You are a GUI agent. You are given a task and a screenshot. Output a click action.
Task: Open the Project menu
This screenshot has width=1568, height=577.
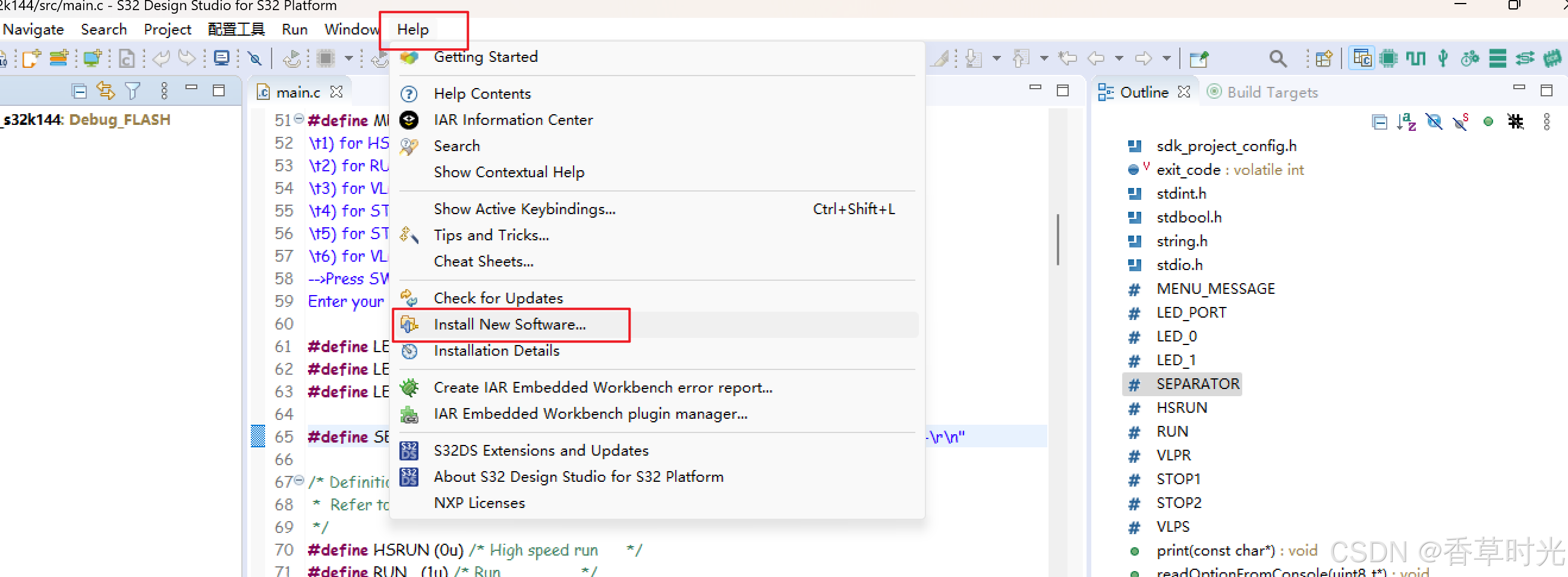point(168,29)
